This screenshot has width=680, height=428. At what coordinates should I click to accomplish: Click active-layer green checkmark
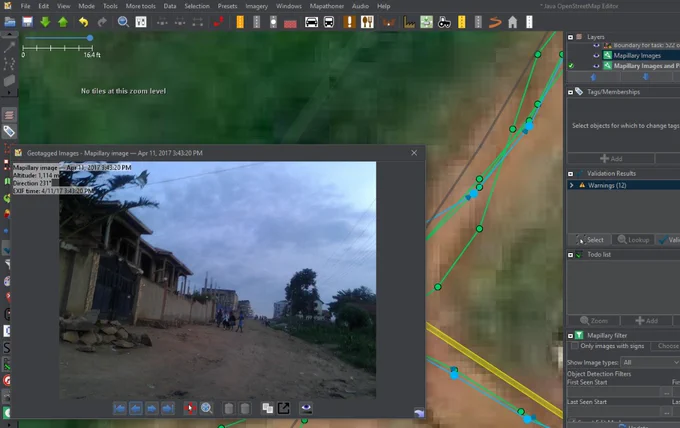pyautogui.click(x=571, y=66)
